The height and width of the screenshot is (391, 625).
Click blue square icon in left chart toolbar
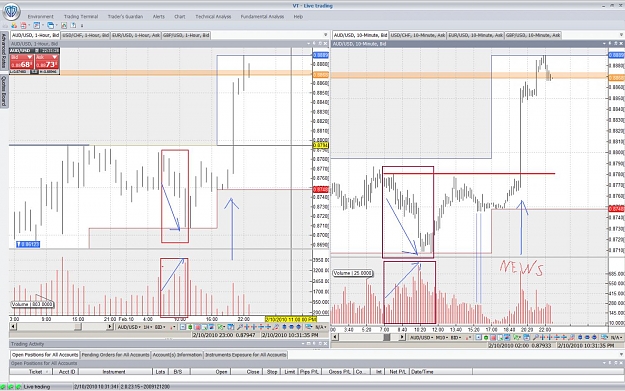[183, 327]
